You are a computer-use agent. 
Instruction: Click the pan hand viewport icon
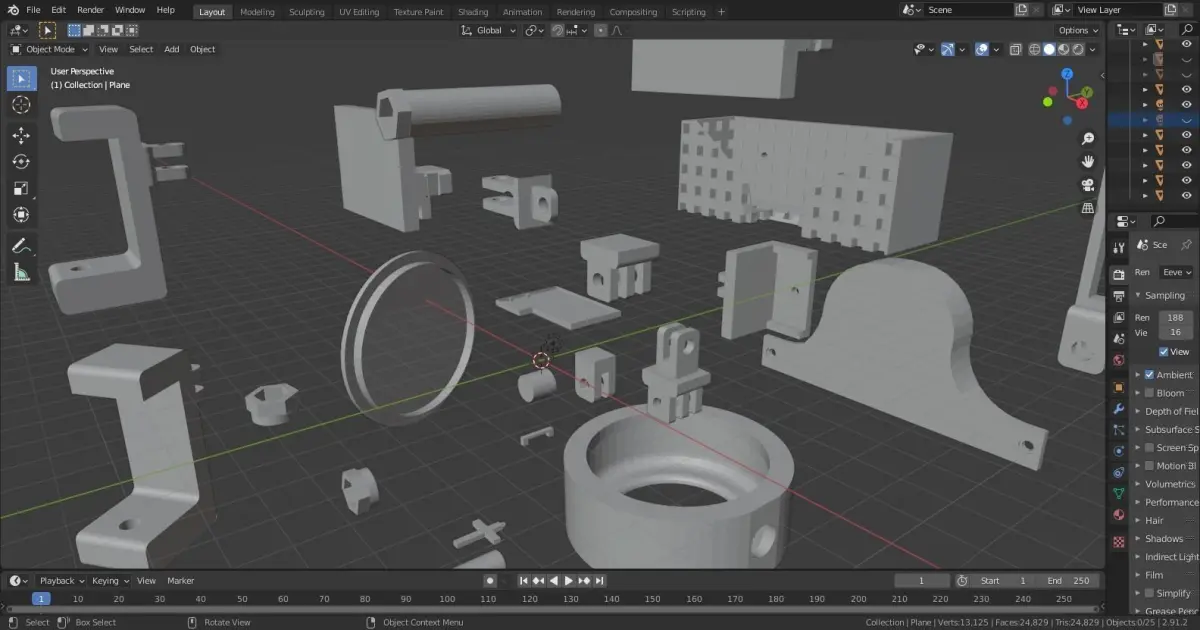(x=1088, y=162)
